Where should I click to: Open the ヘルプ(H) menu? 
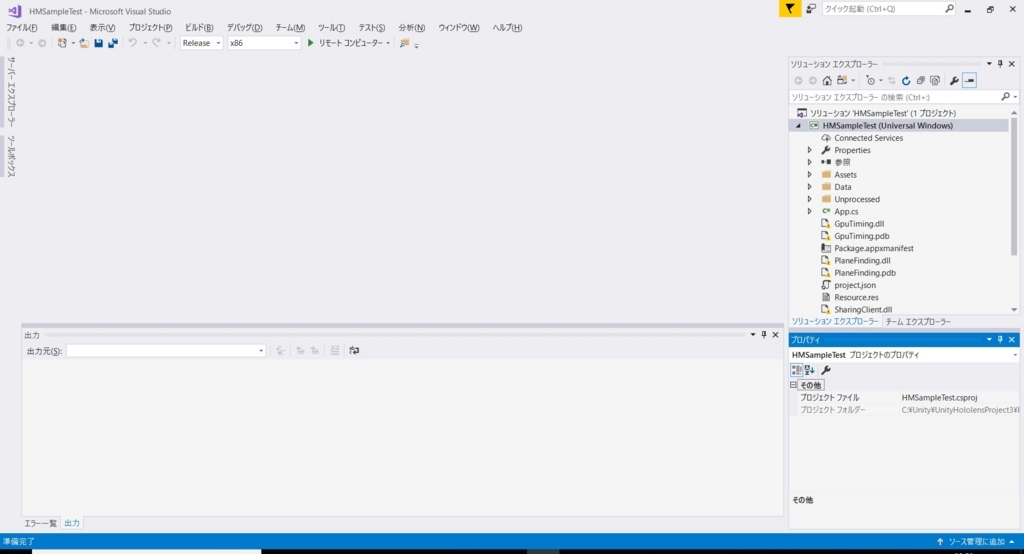coord(507,27)
